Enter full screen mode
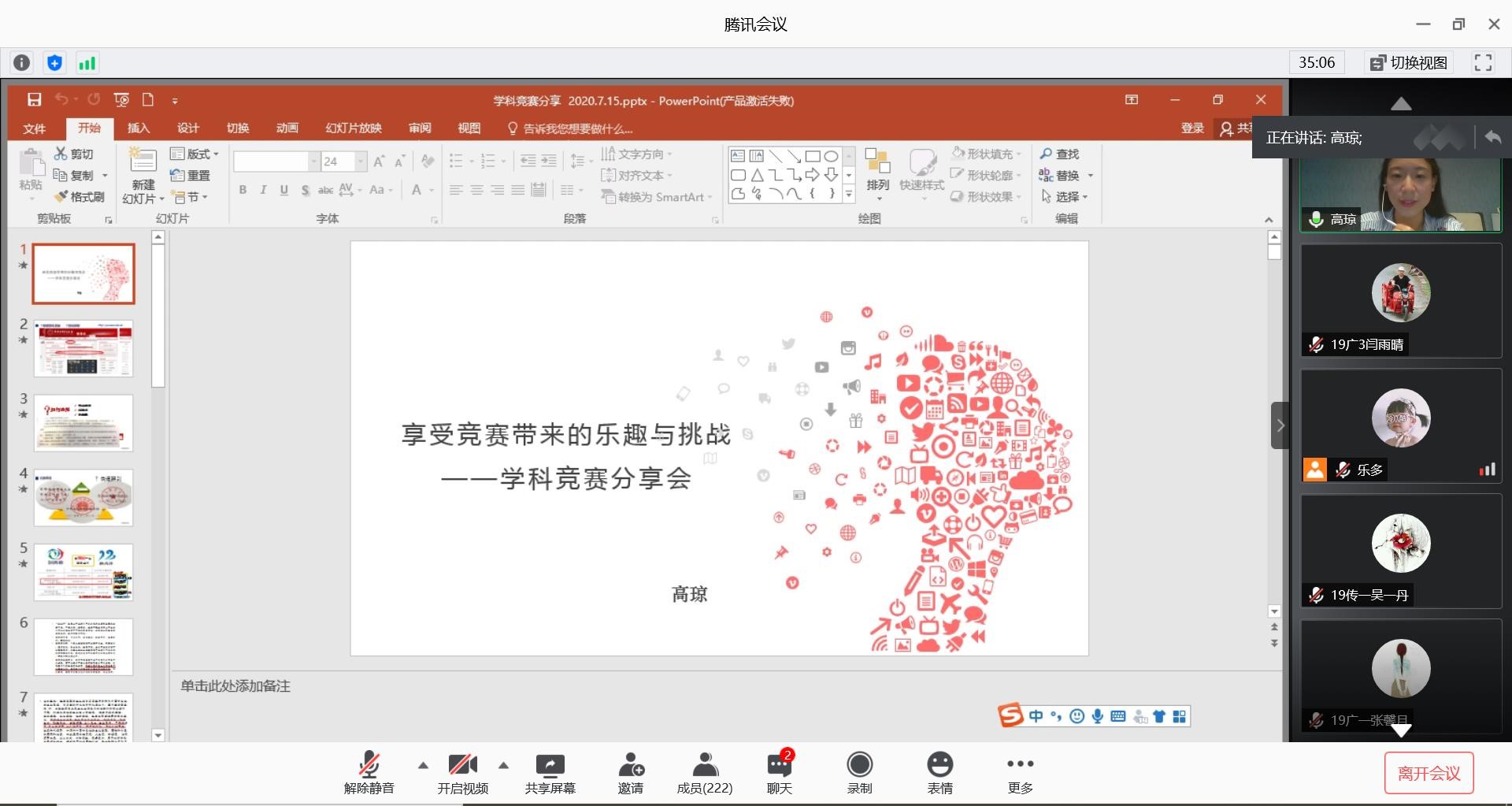This screenshot has width=1512, height=806. click(1483, 63)
